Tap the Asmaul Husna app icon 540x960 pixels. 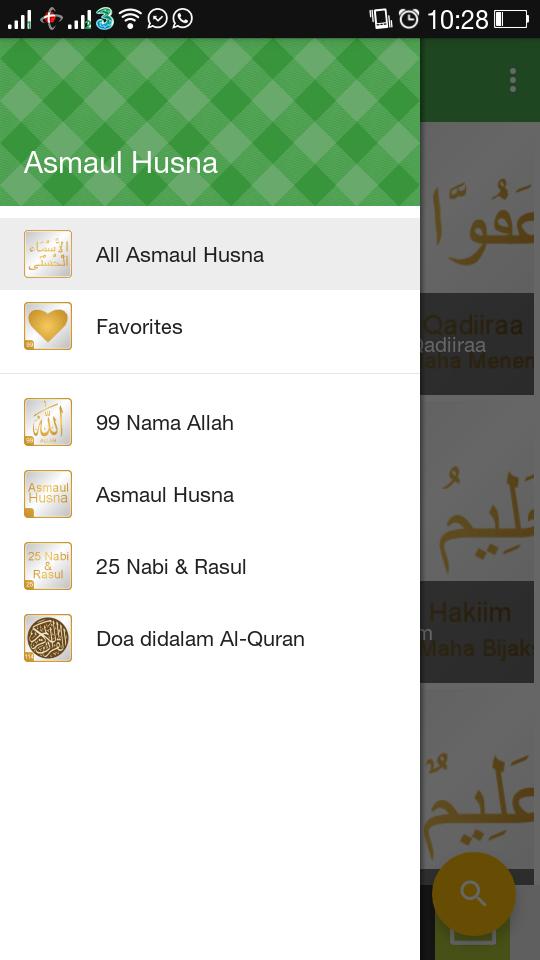point(48,494)
